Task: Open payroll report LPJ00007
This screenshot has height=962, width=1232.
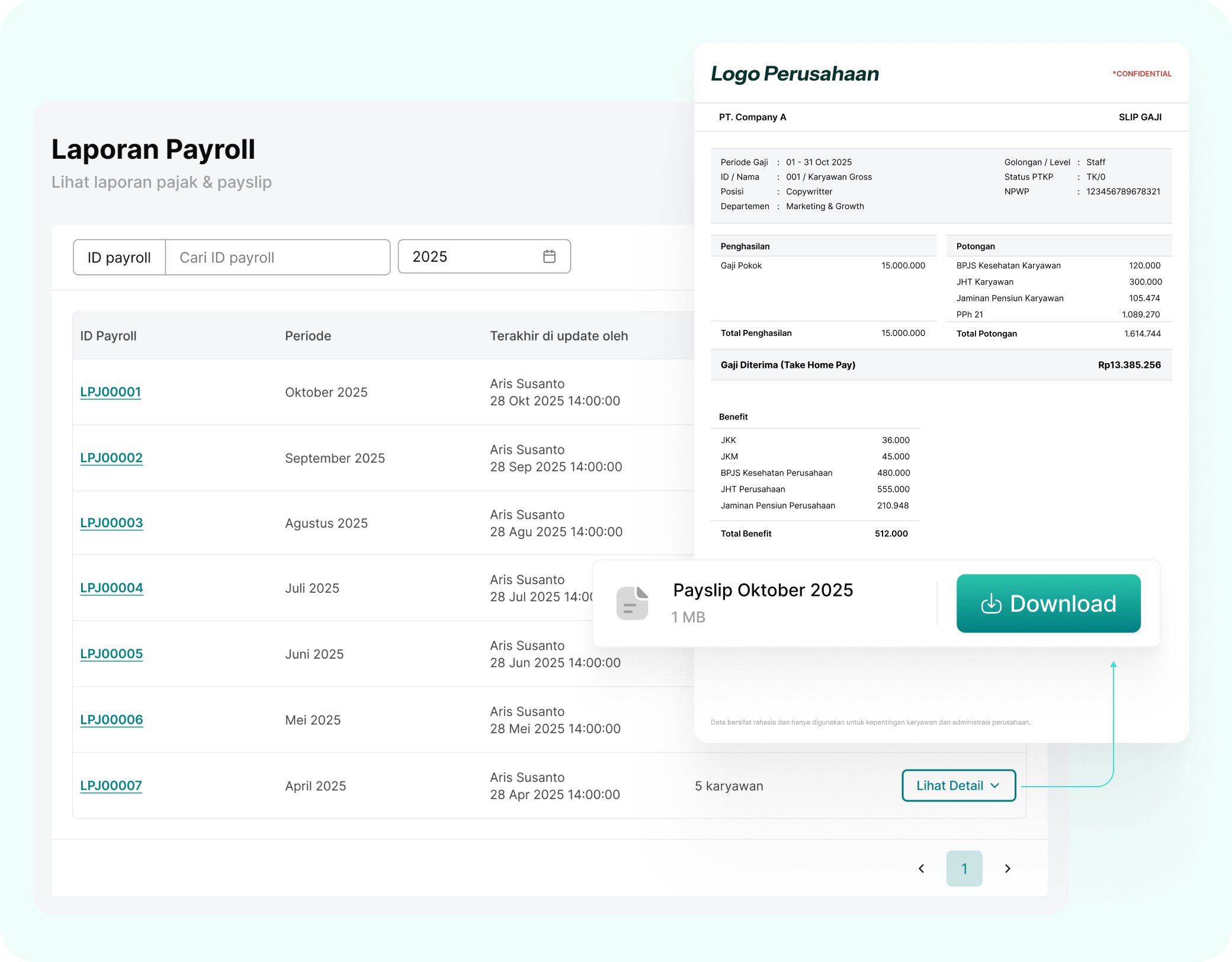Action: [x=111, y=785]
